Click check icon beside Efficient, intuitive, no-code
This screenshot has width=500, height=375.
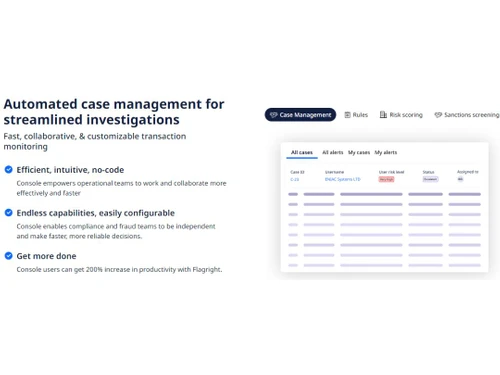click(x=8, y=170)
